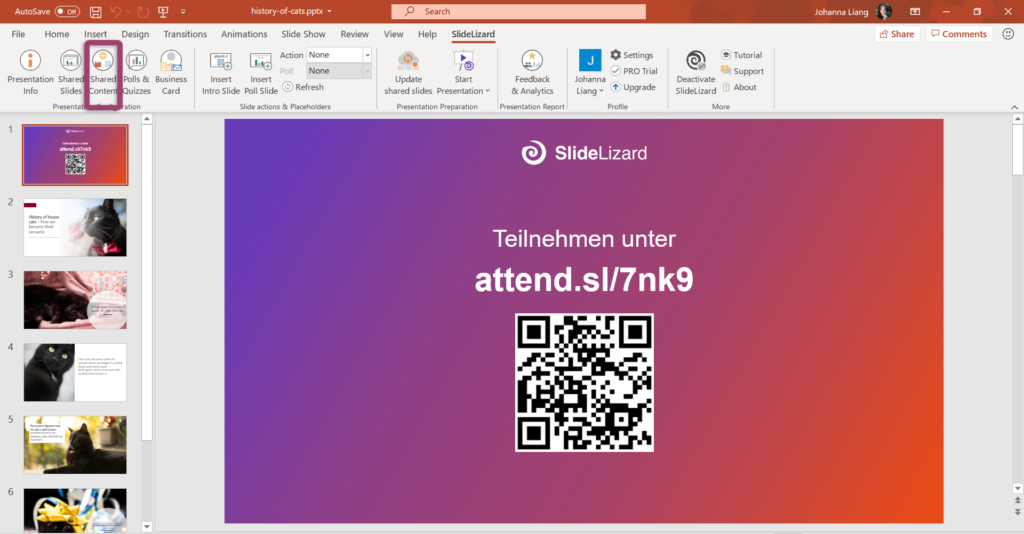Open the View tab

click(x=393, y=34)
